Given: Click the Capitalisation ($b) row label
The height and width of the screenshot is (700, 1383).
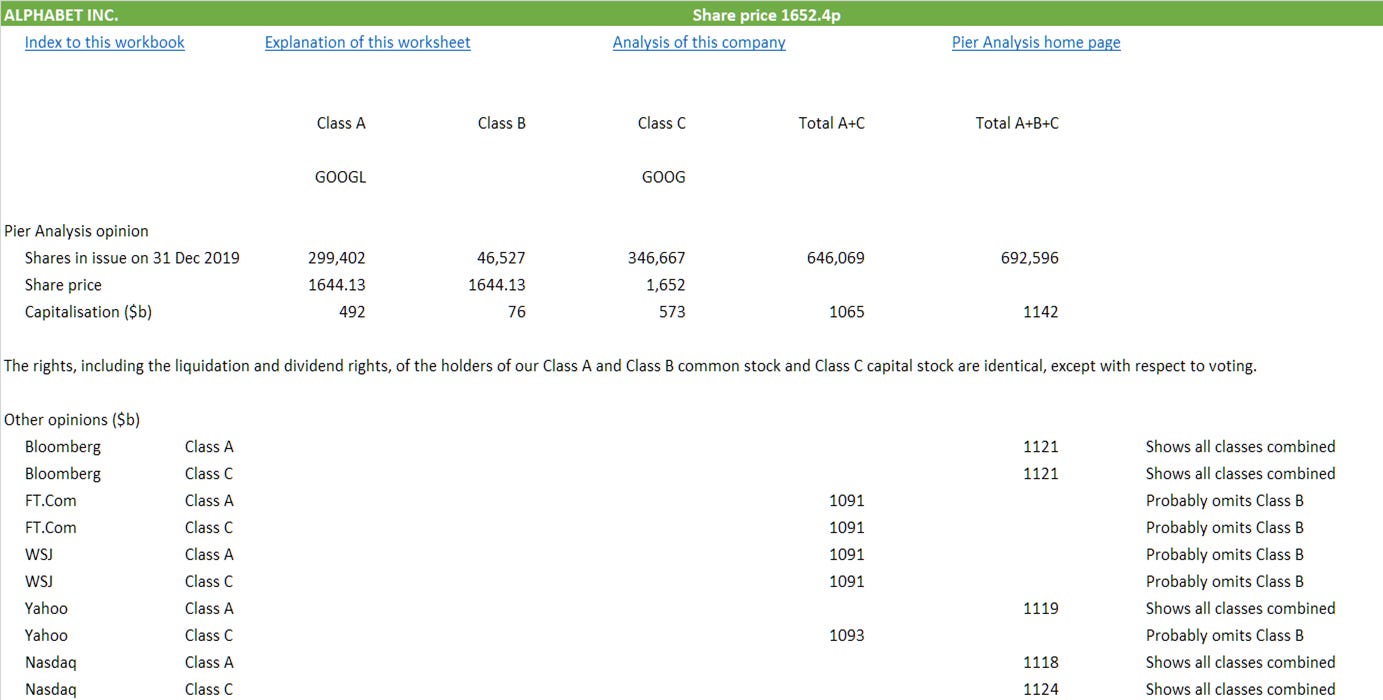Looking at the screenshot, I should click(x=88, y=312).
